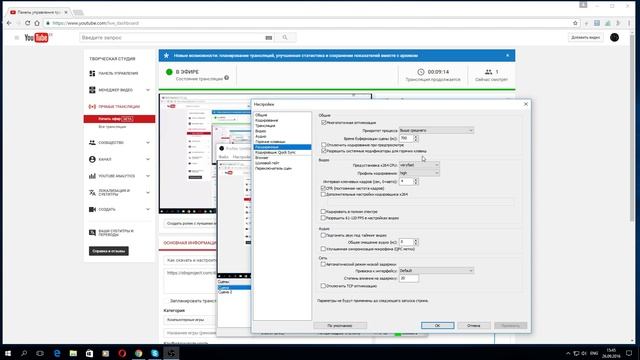Expand Локализация и субтитры sidebar section
Image resolution: width=640 pixels, height=360 pixels.
pyautogui.click(x=148, y=193)
